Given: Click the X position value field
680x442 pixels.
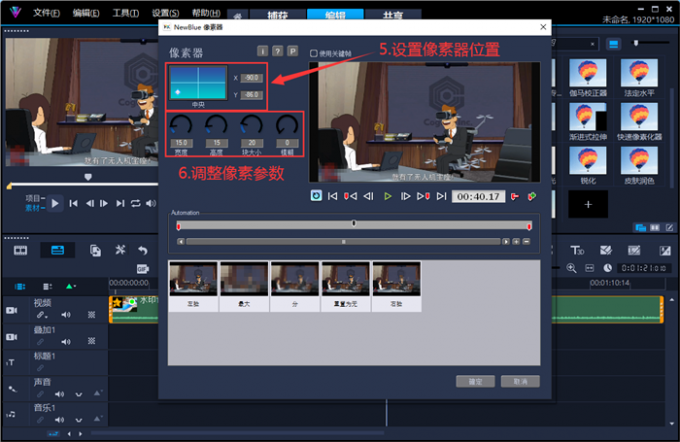Looking at the screenshot, I should (x=252, y=78).
